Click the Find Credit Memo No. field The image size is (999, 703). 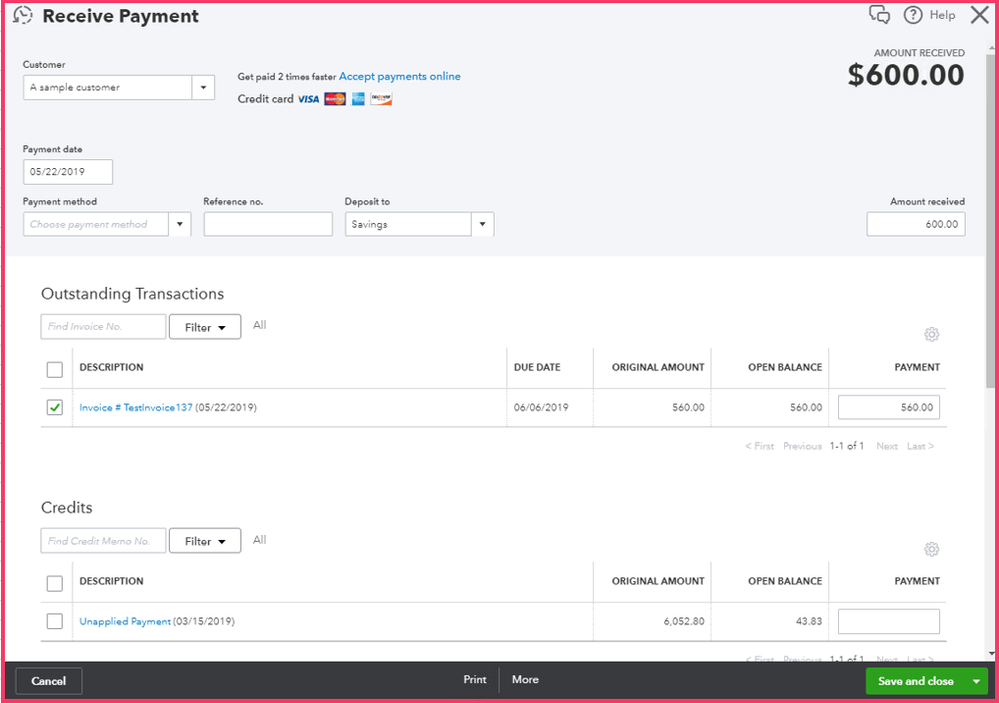click(103, 540)
